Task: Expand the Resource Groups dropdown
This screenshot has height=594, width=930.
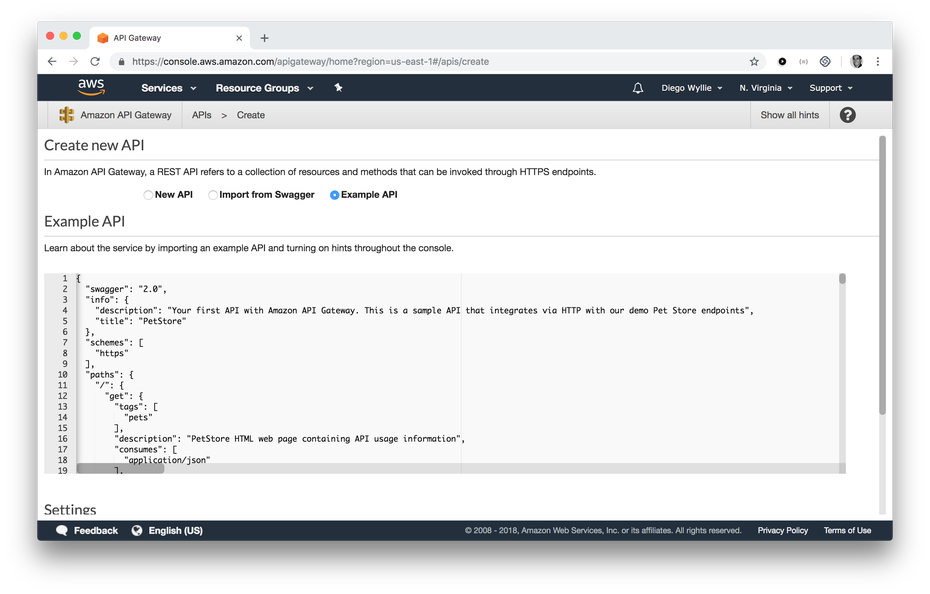Action: (264, 88)
